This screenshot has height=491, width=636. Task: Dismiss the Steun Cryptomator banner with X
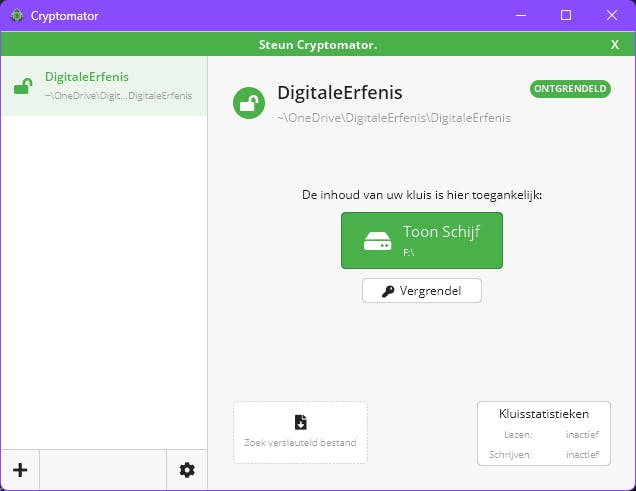tap(615, 45)
